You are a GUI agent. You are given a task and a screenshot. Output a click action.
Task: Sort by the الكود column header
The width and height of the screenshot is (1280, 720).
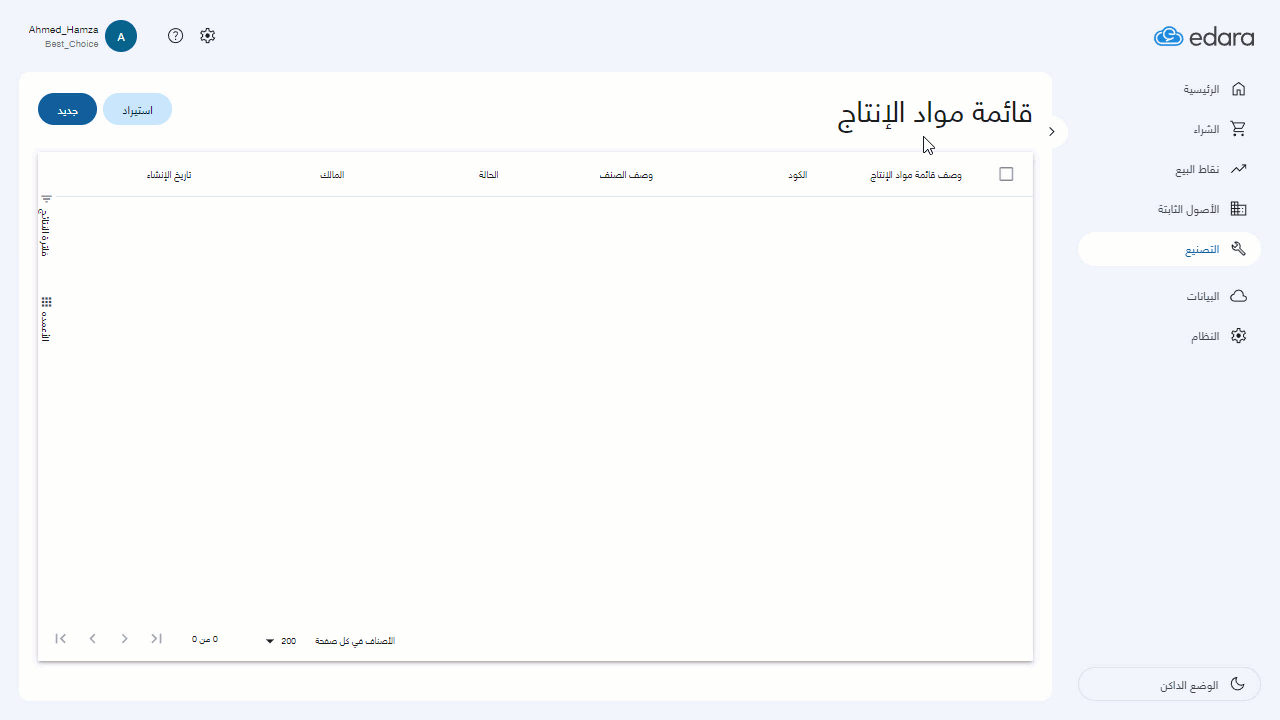click(x=798, y=175)
